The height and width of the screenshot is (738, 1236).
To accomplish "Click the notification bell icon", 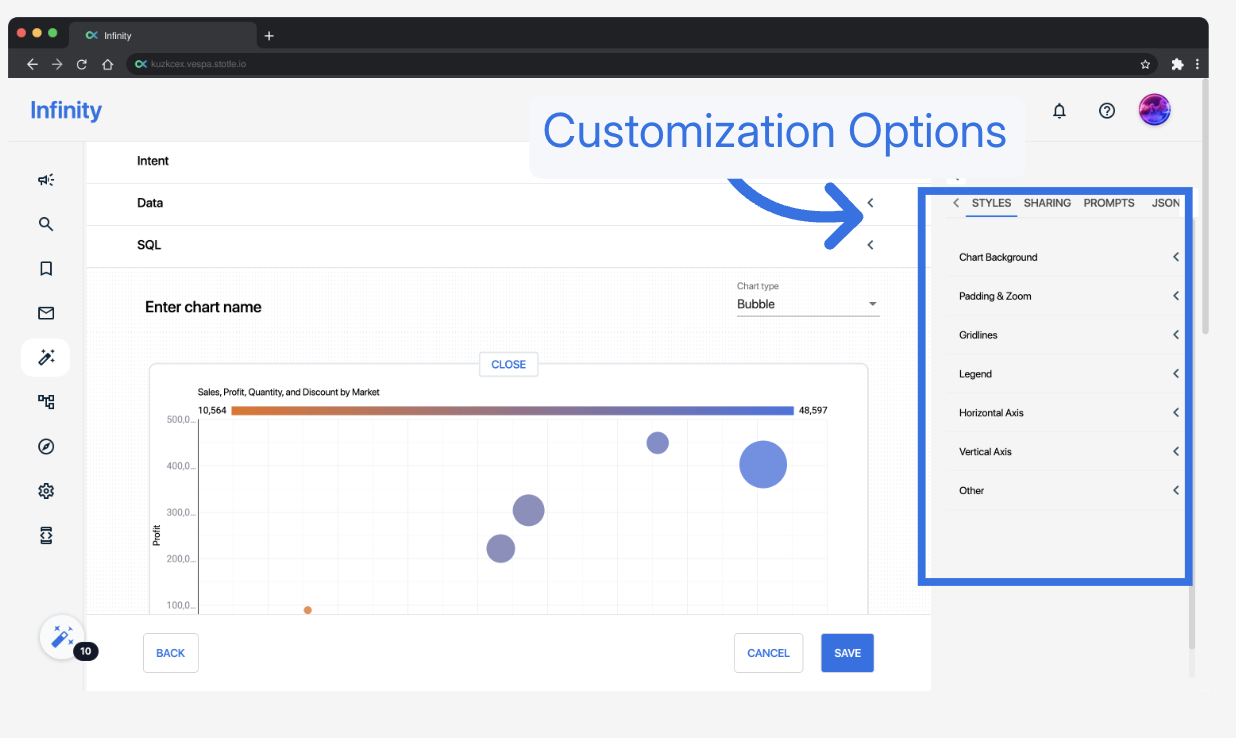I will [x=1060, y=111].
